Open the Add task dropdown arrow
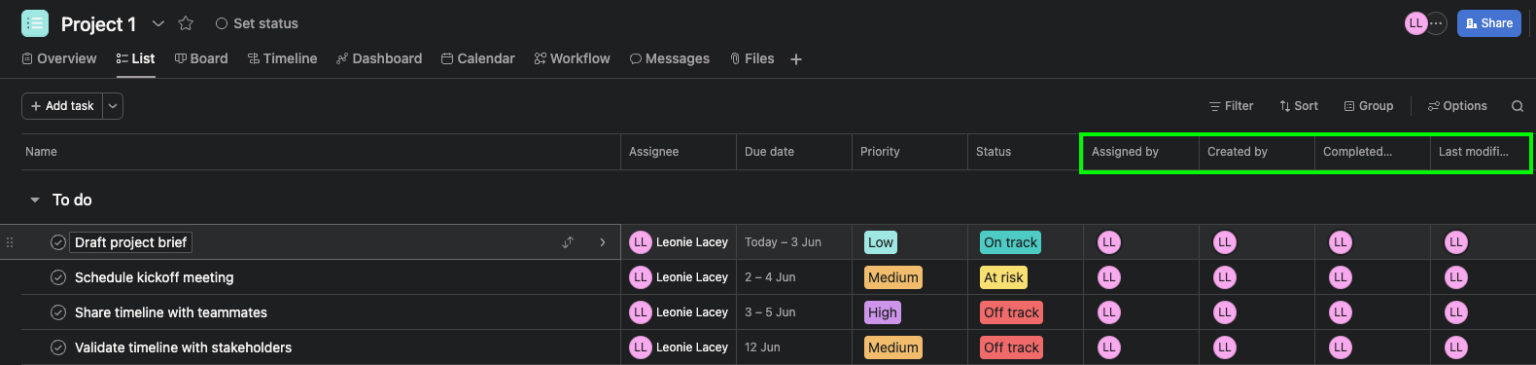This screenshot has height=365, width=1536. 112,106
